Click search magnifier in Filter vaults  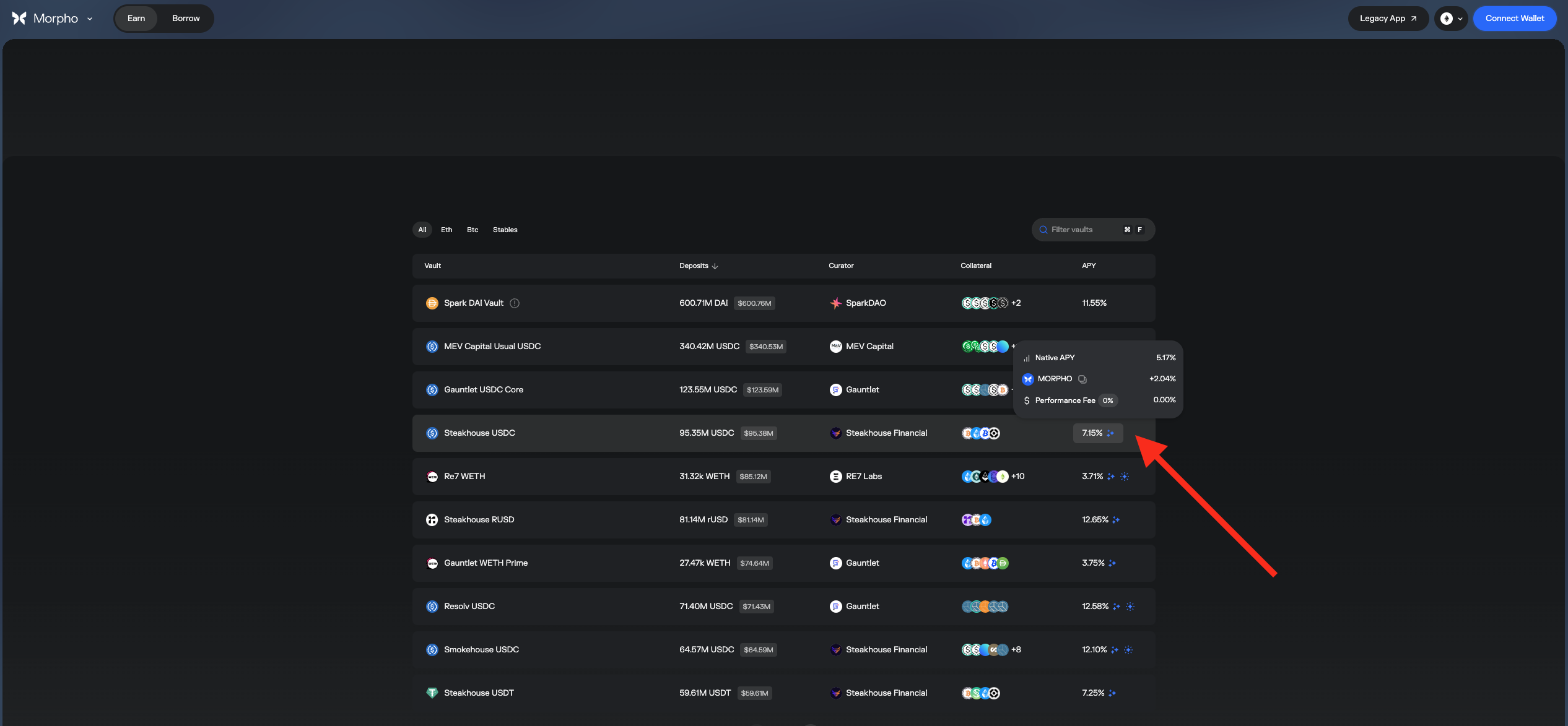1043,230
